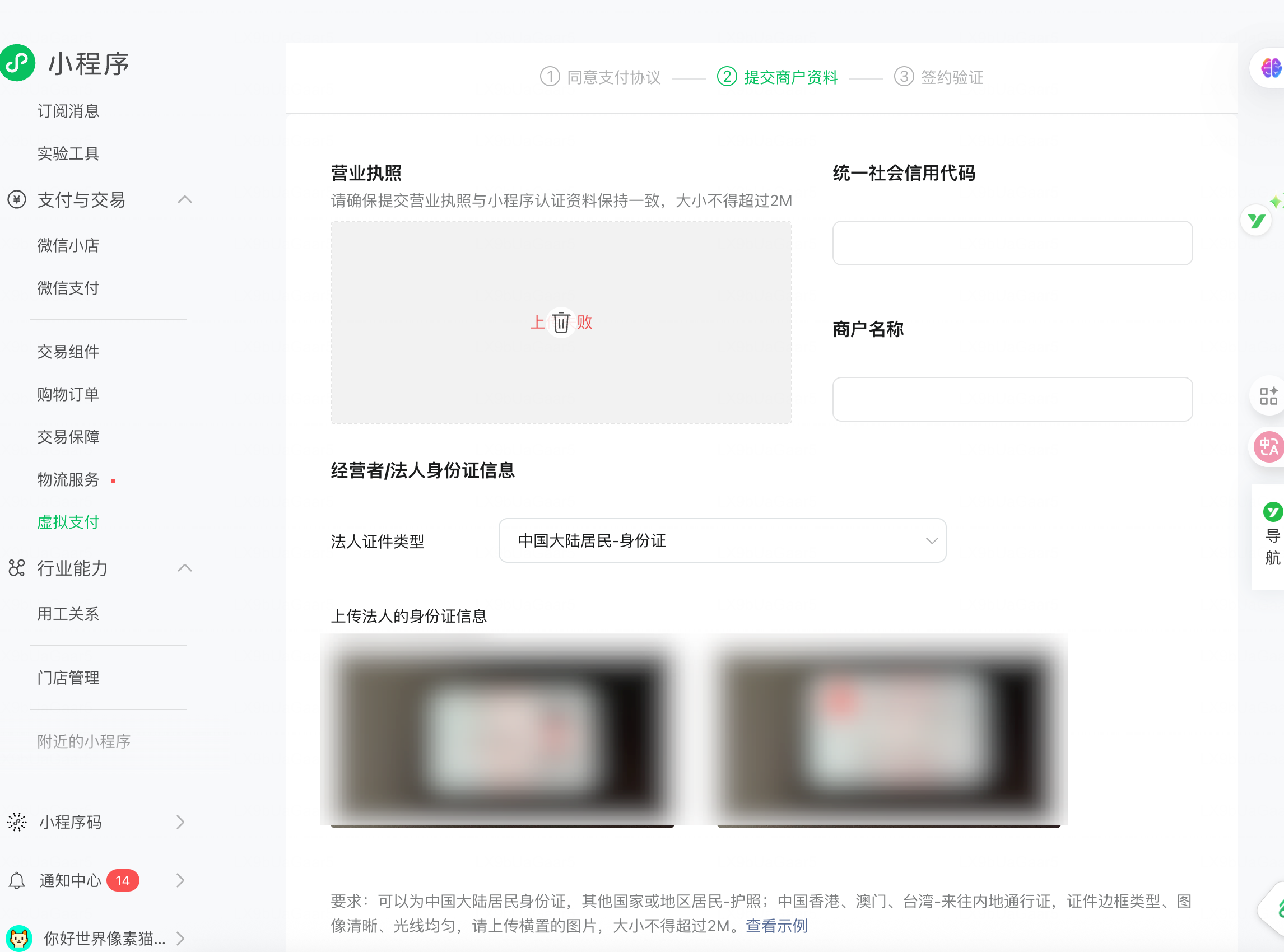This screenshot has width=1284, height=952.
Task: Click the 查看示例 link
Action: click(x=776, y=926)
